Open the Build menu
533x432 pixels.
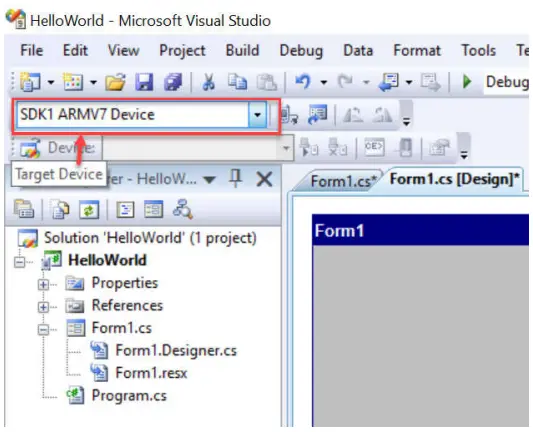click(242, 50)
